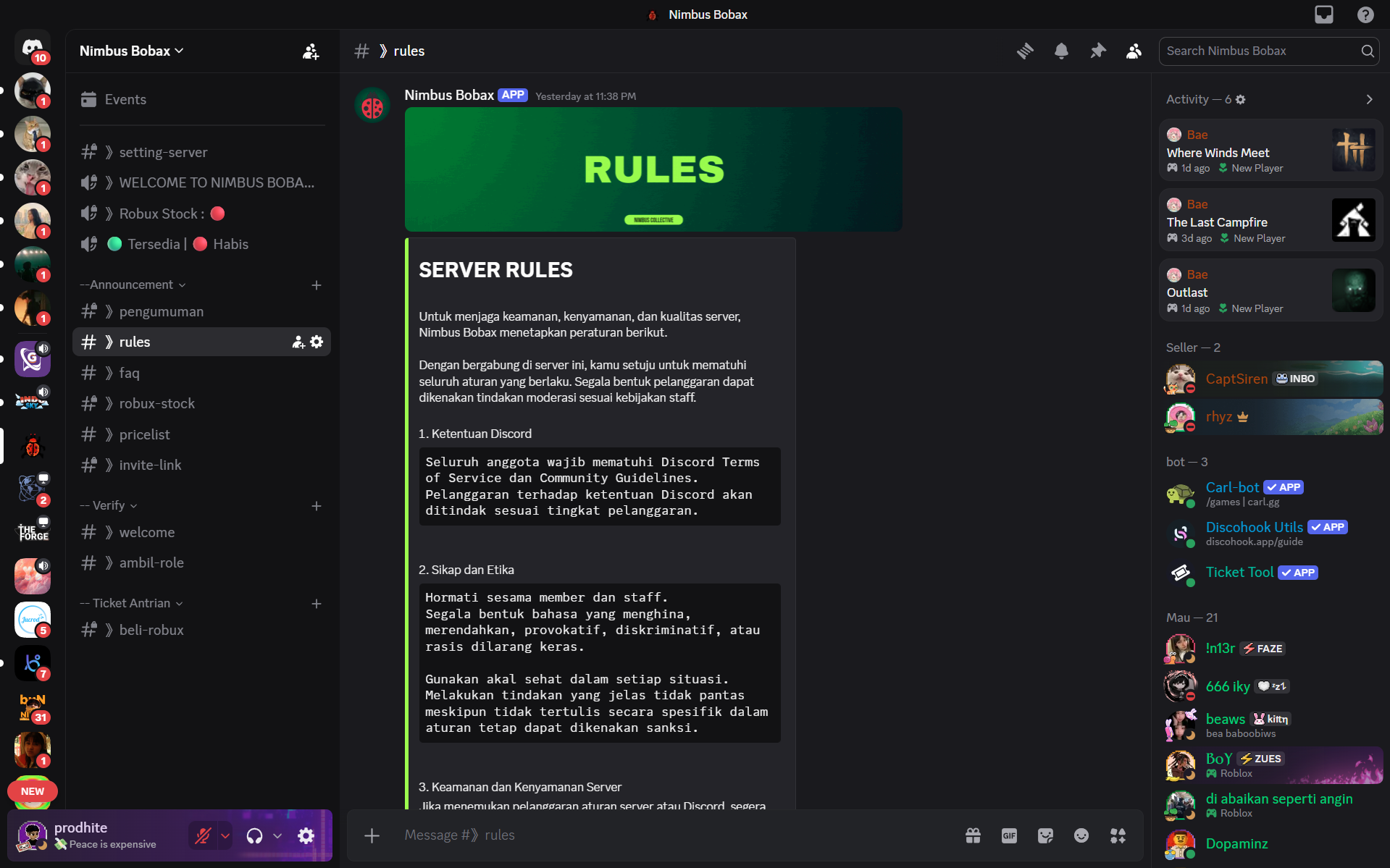Screen dimensions: 1390x868
Task: Select the faq channel
Action: [x=201, y=373]
